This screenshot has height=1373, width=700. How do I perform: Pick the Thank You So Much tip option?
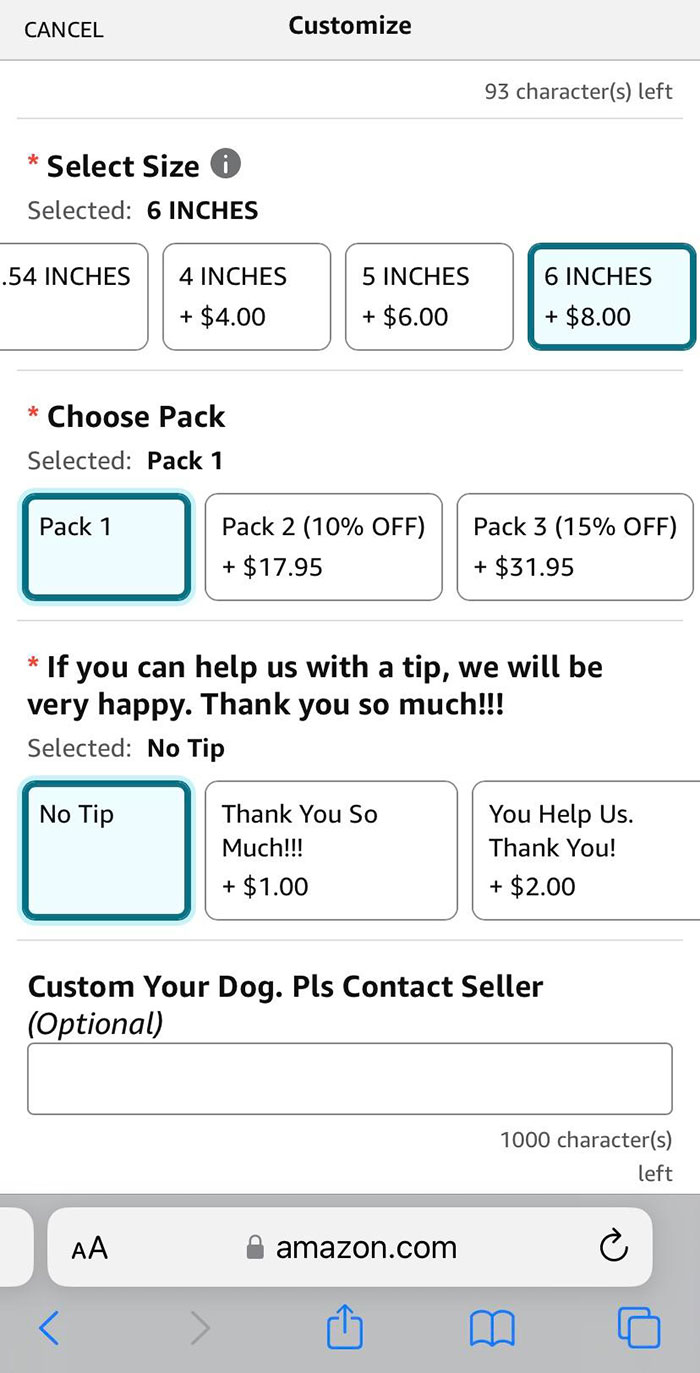point(332,850)
